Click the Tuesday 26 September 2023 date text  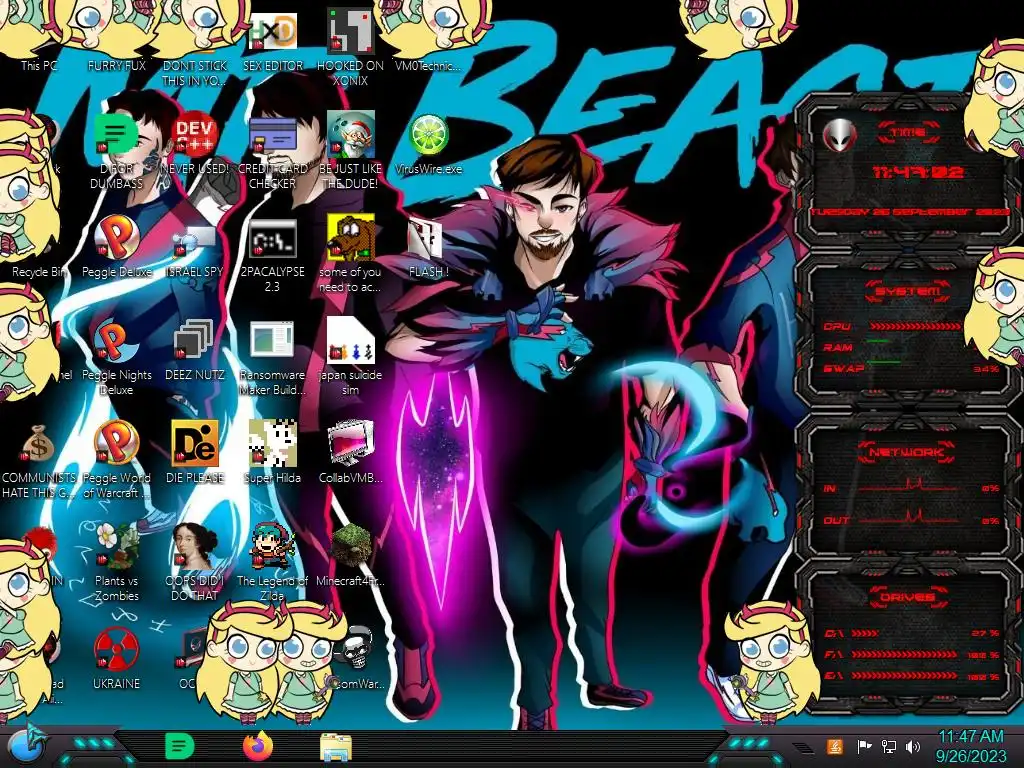pos(909,212)
